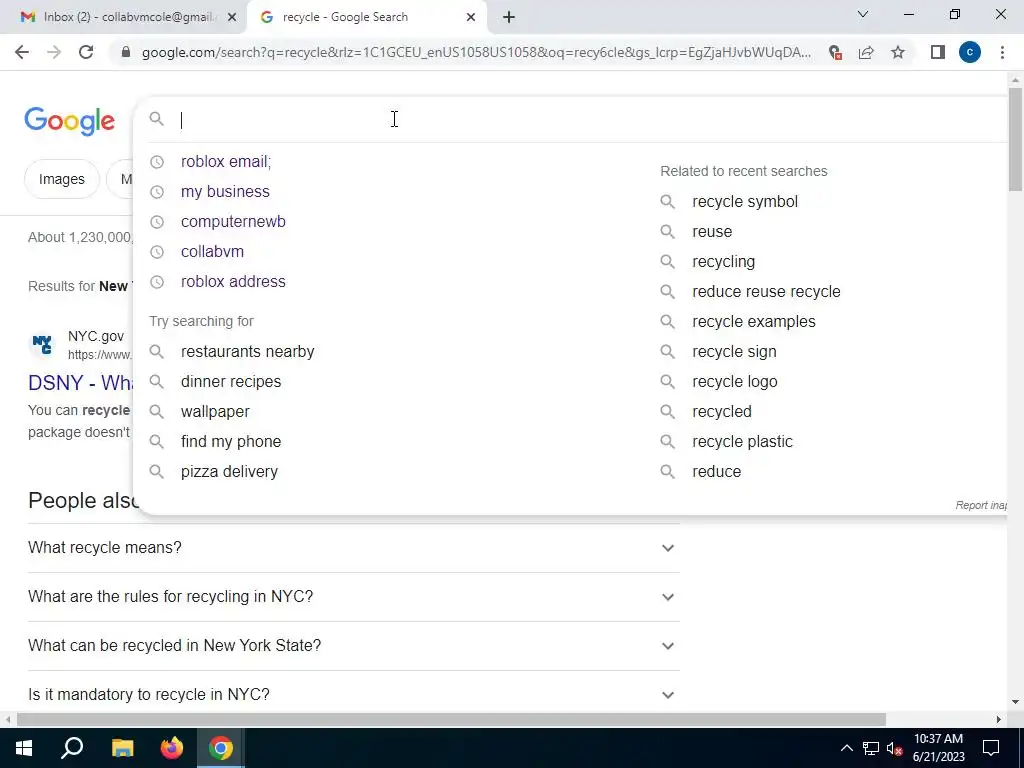Click the Images filter chip
1024x768 pixels.
[x=61, y=179]
